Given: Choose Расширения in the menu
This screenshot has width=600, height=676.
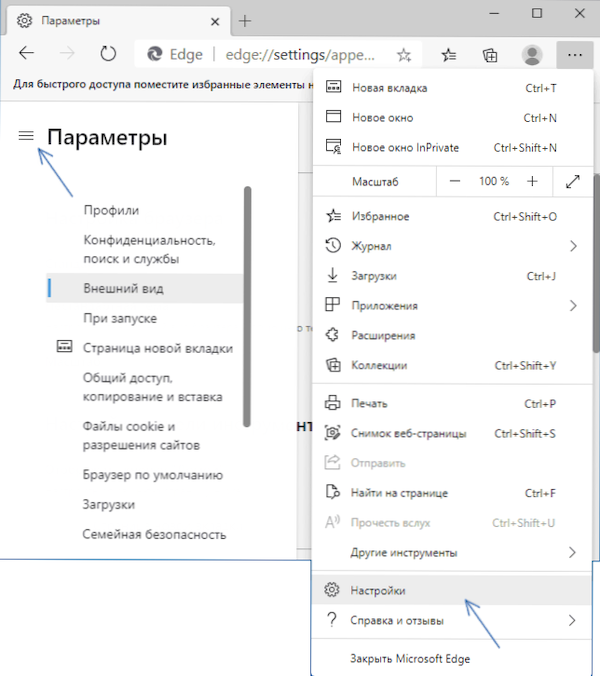Looking at the screenshot, I should (x=452, y=335).
